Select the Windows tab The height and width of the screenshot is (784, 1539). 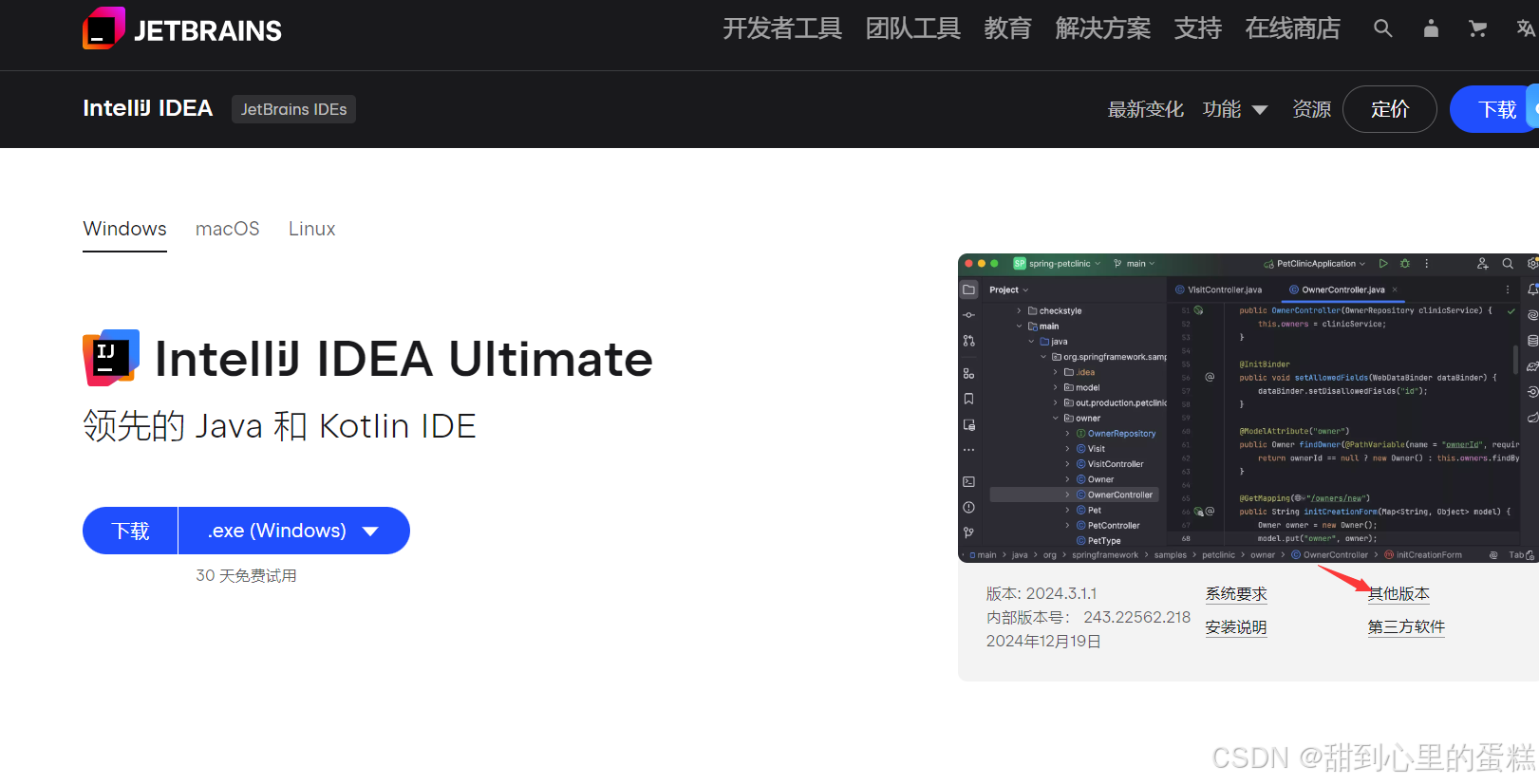(x=124, y=229)
